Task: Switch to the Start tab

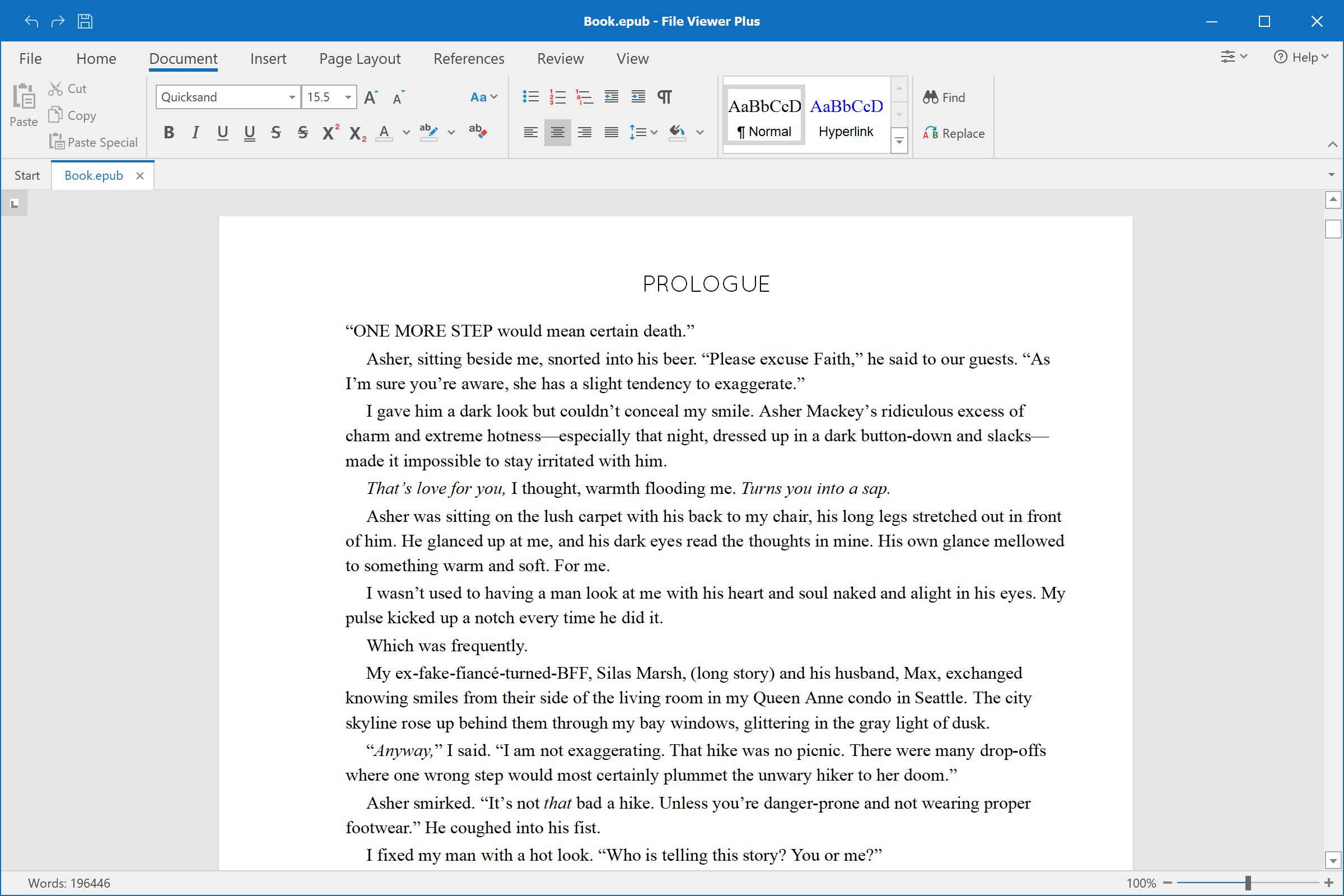Action: tap(27, 175)
